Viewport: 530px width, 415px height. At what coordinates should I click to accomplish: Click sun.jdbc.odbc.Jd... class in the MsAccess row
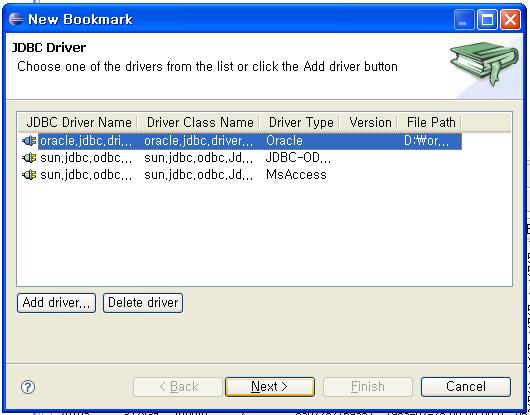tap(198, 175)
